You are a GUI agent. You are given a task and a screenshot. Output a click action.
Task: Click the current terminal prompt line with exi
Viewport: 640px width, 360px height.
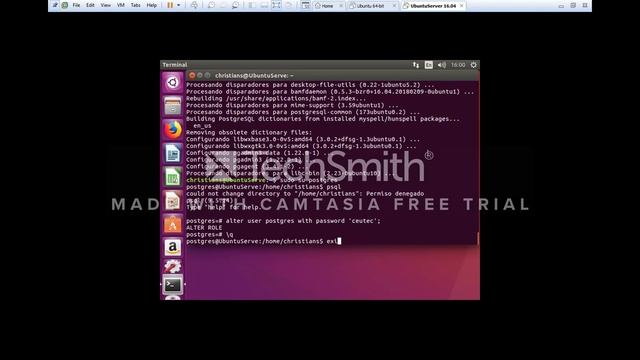[263, 241]
